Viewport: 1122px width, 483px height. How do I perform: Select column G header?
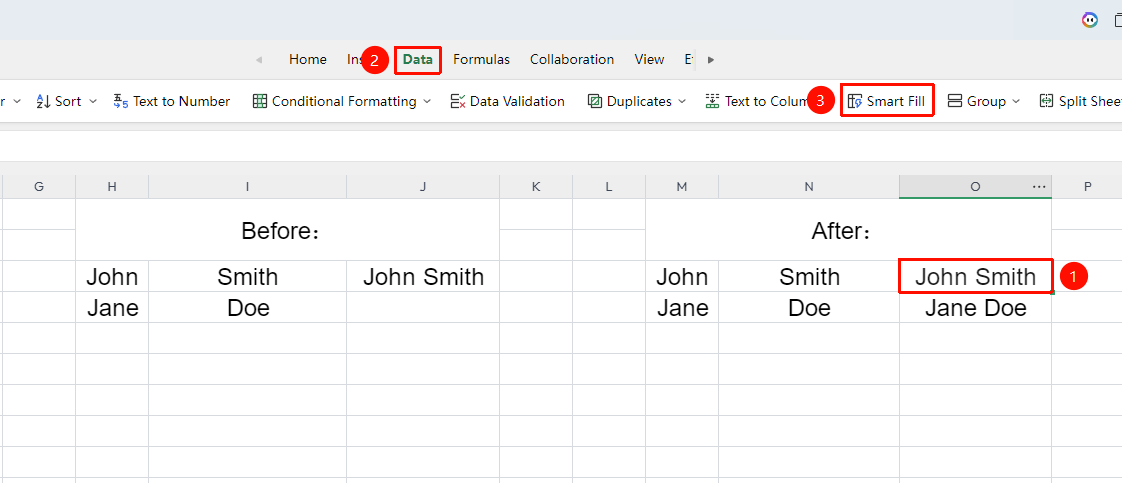(x=39, y=187)
